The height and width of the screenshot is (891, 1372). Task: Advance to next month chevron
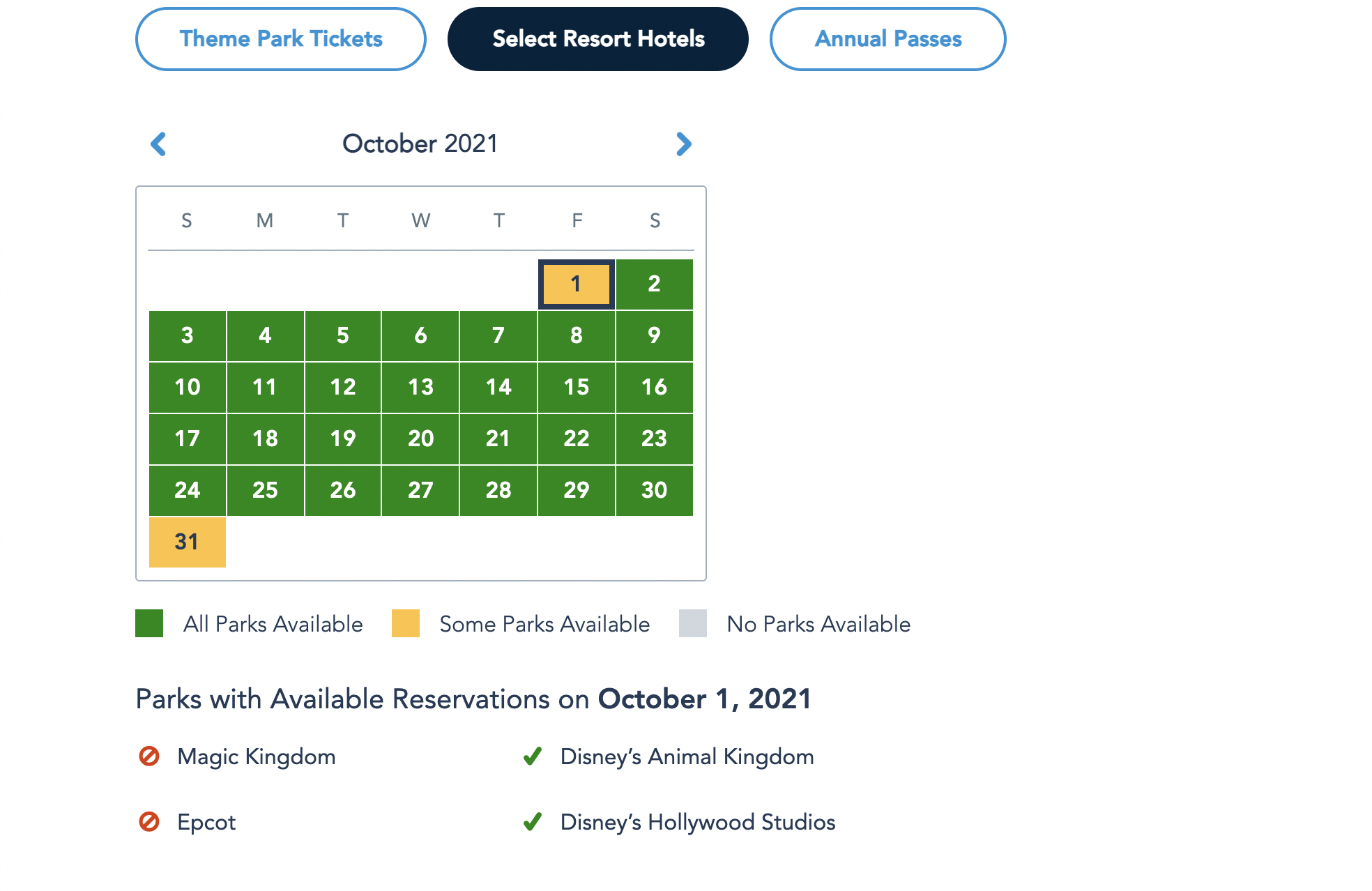pos(684,144)
